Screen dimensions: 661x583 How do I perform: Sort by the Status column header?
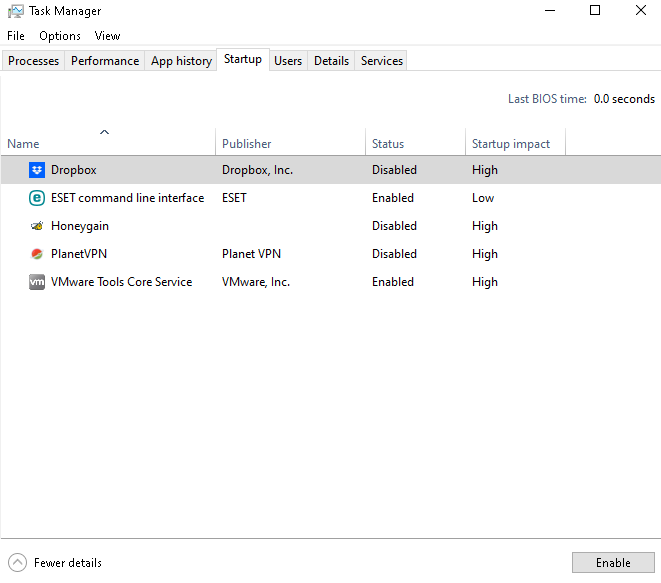(x=415, y=142)
